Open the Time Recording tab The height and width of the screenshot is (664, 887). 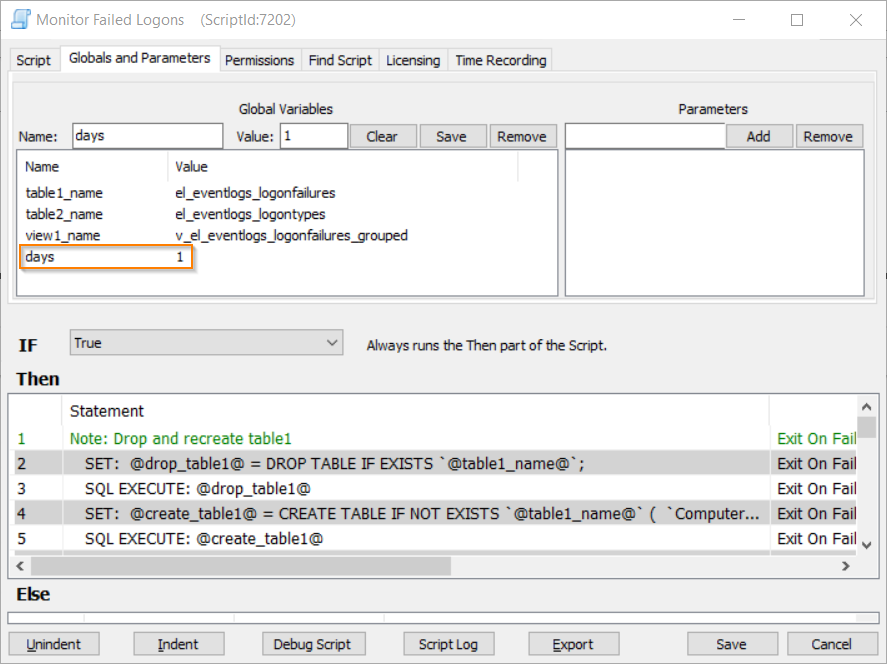click(x=501, y=60)
